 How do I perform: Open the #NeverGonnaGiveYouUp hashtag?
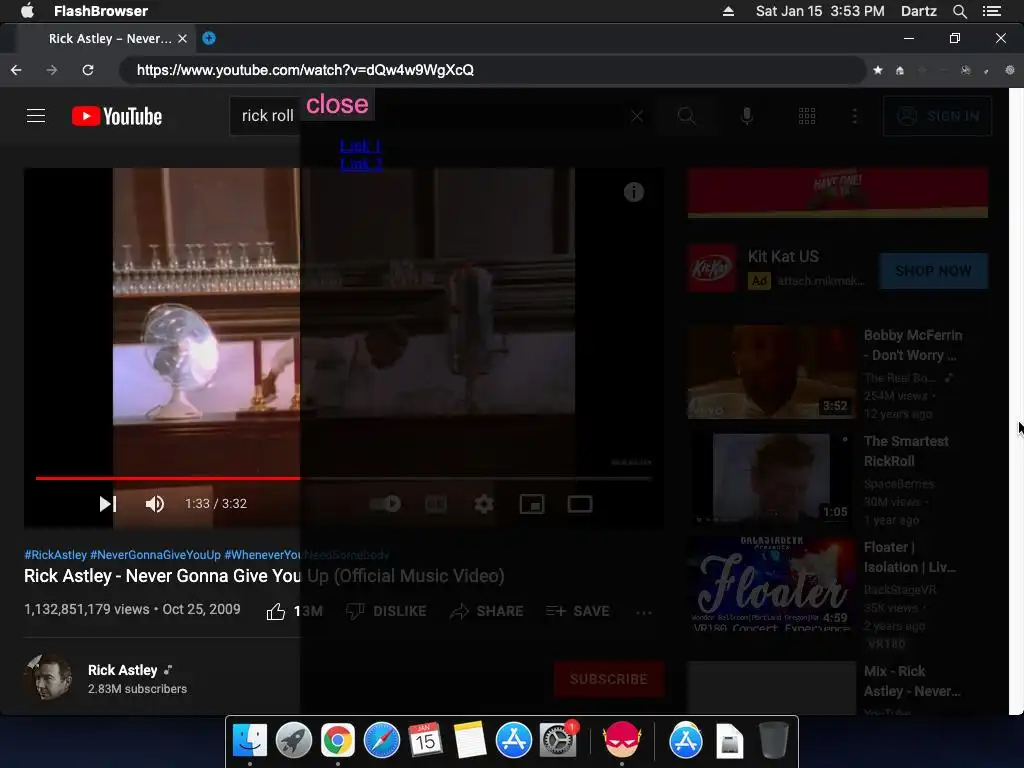(155, 554)
